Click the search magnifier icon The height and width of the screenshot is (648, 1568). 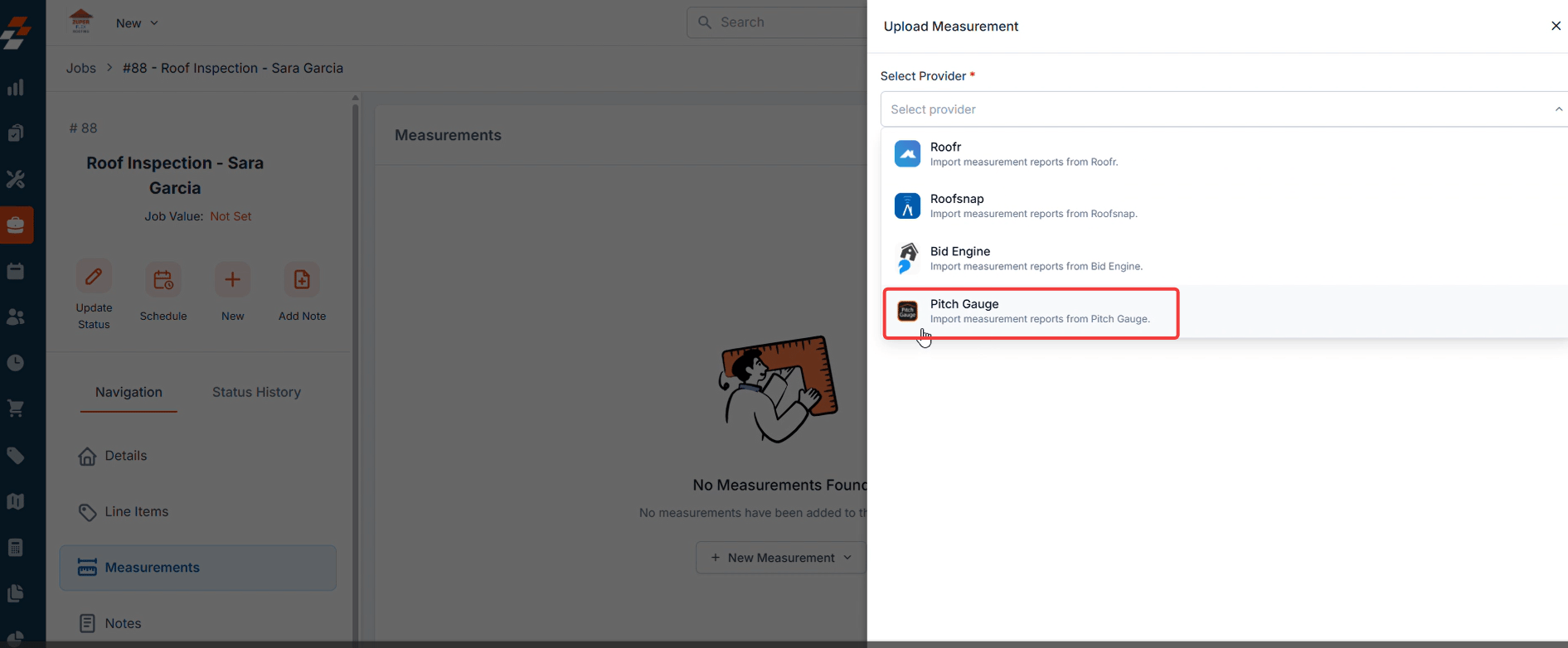click(705, 22)
